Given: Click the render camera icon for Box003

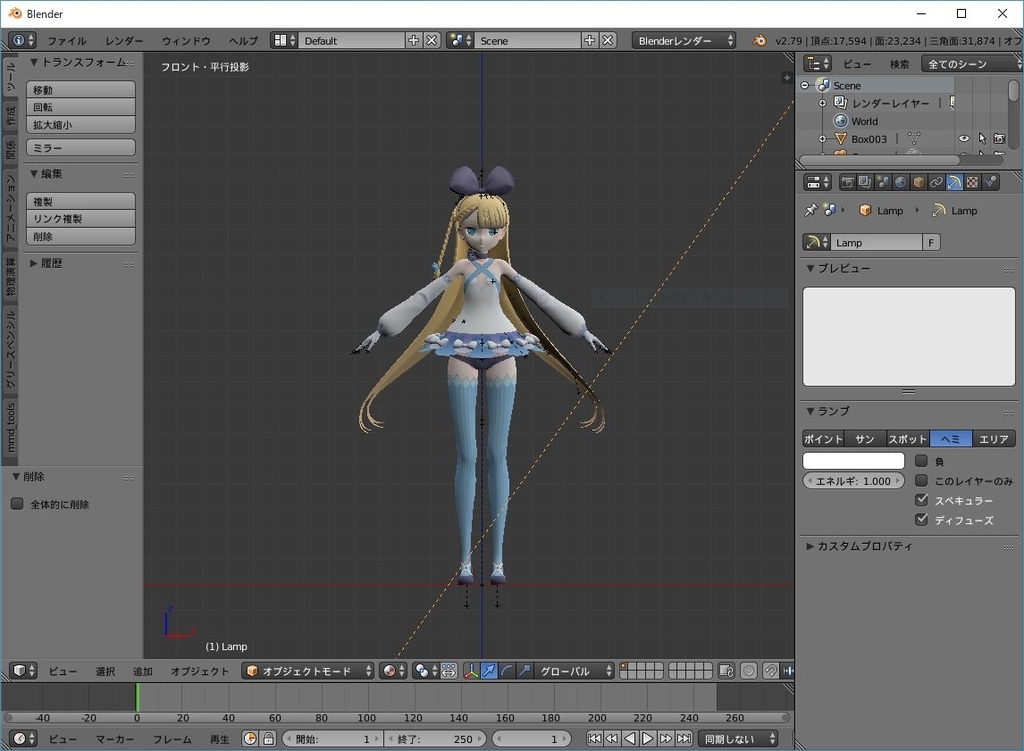Looking at the screenshot, I should tap(999, 138).
